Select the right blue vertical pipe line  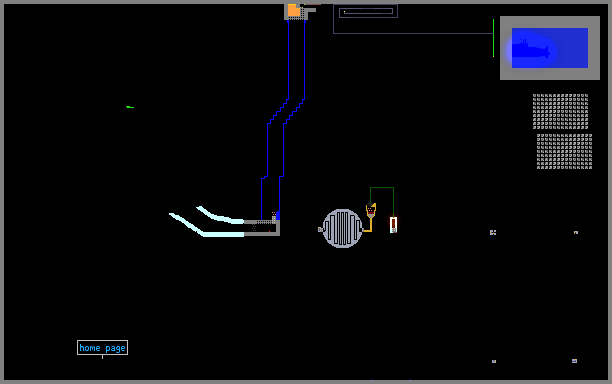[x=292, y=117]
